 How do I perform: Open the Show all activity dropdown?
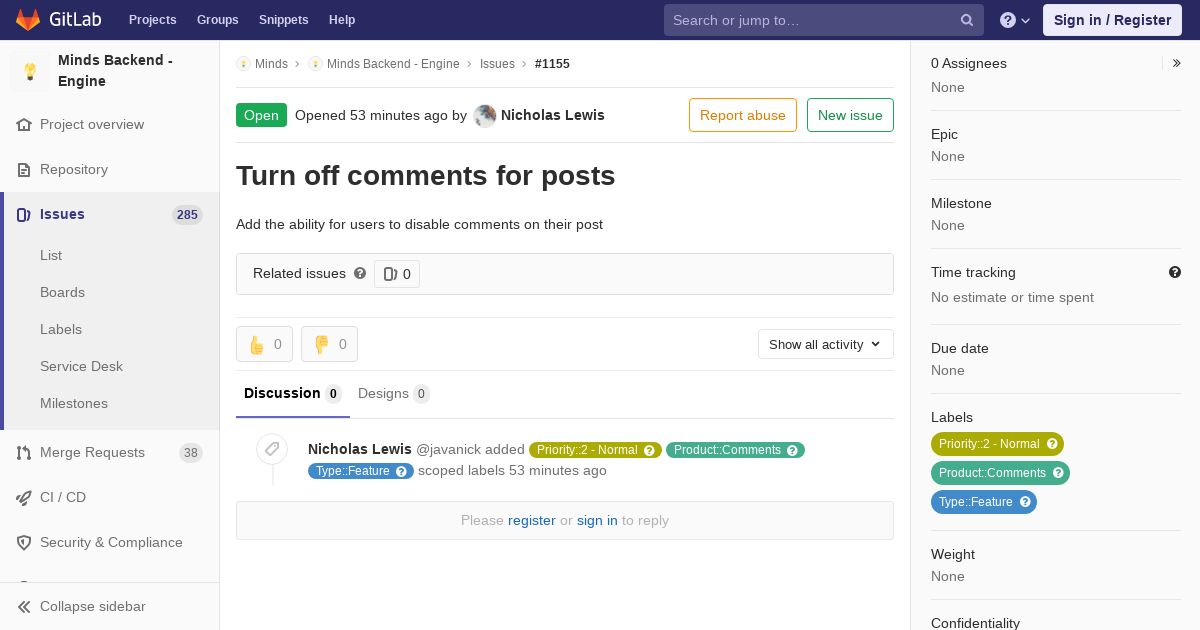pyautogui.click(x=826, y=344)
